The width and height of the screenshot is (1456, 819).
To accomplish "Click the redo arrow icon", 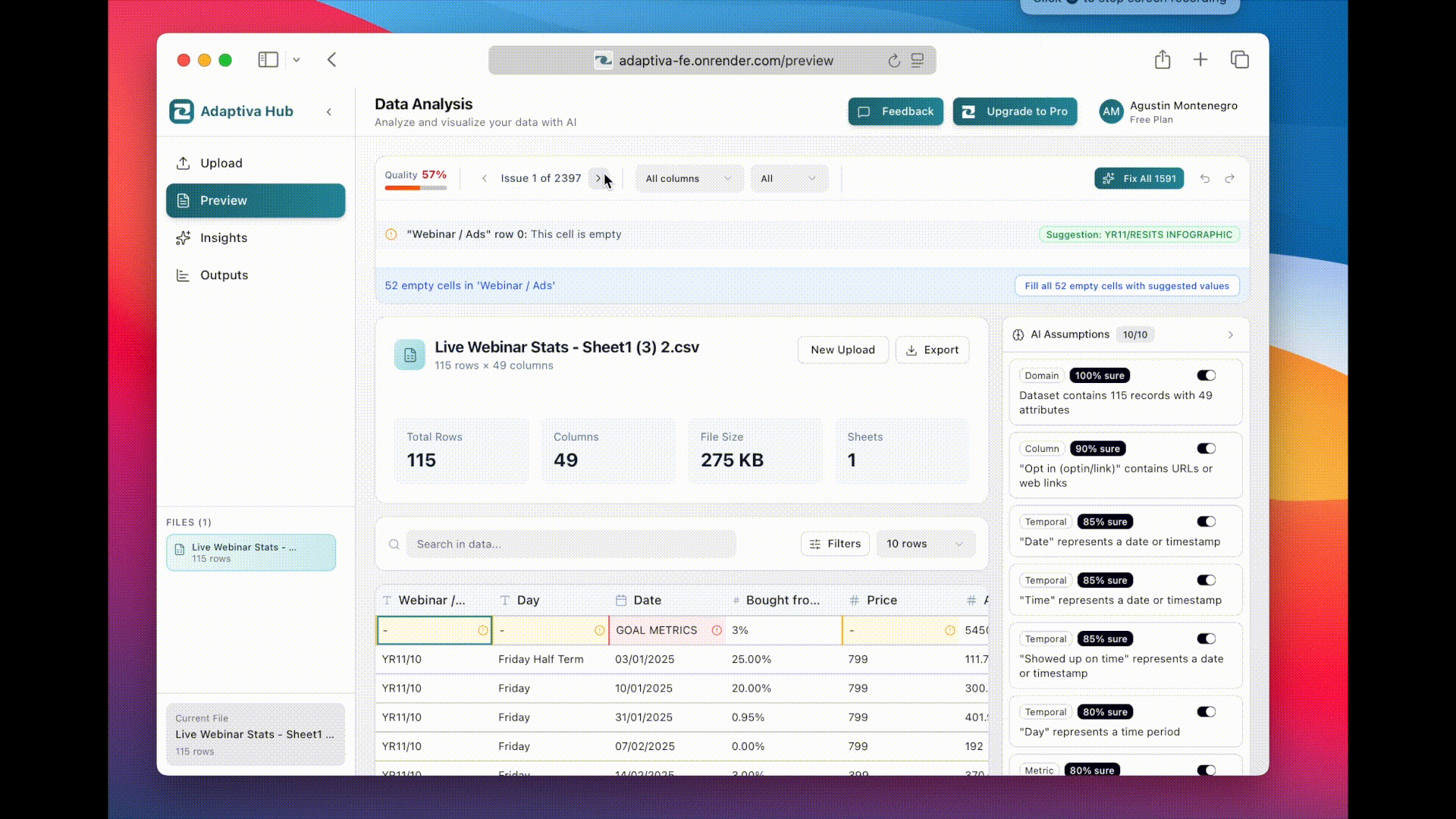I will click(x=1230, y=179).
